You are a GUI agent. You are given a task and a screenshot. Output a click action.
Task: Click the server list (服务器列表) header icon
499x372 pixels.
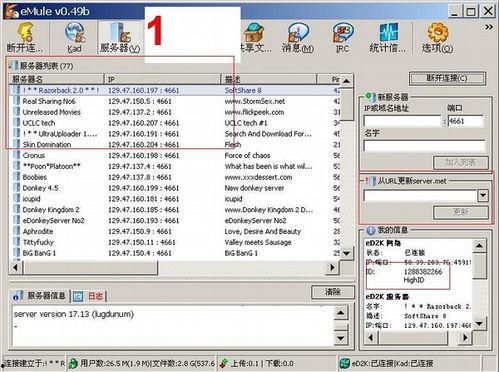click(x=14, y=65)
